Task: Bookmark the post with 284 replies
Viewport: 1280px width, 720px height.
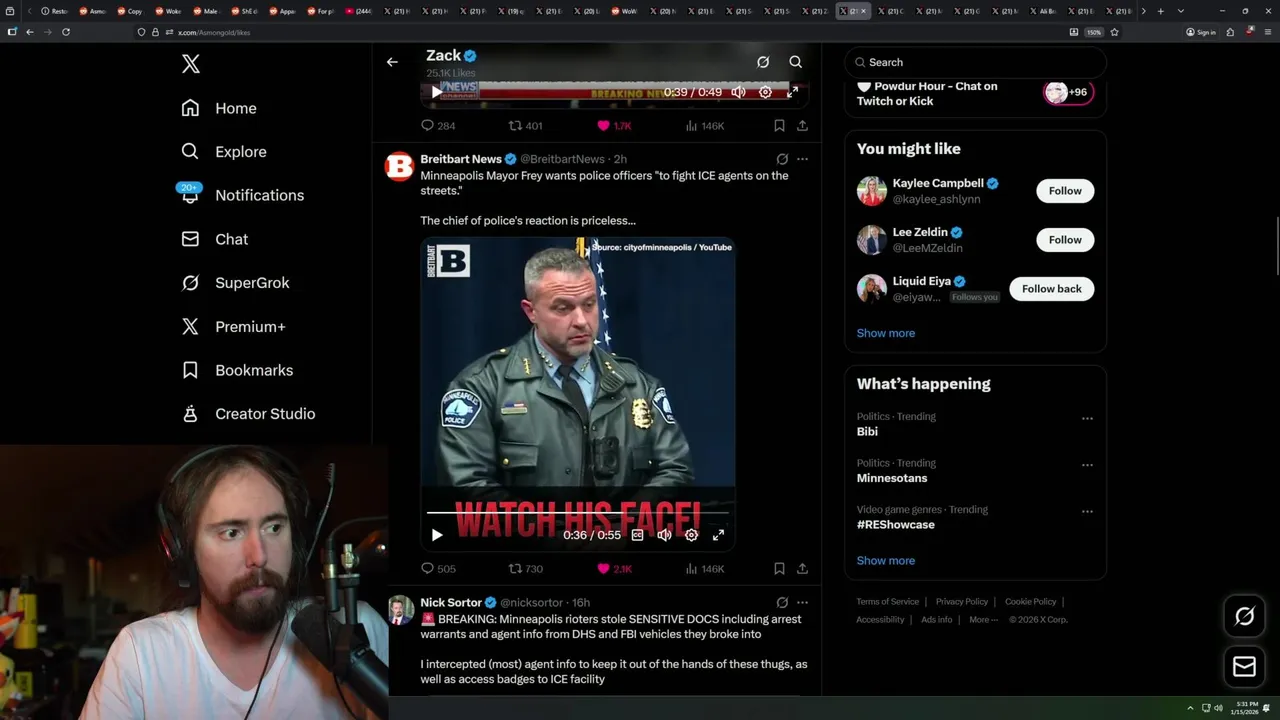Action: [779, 126]
